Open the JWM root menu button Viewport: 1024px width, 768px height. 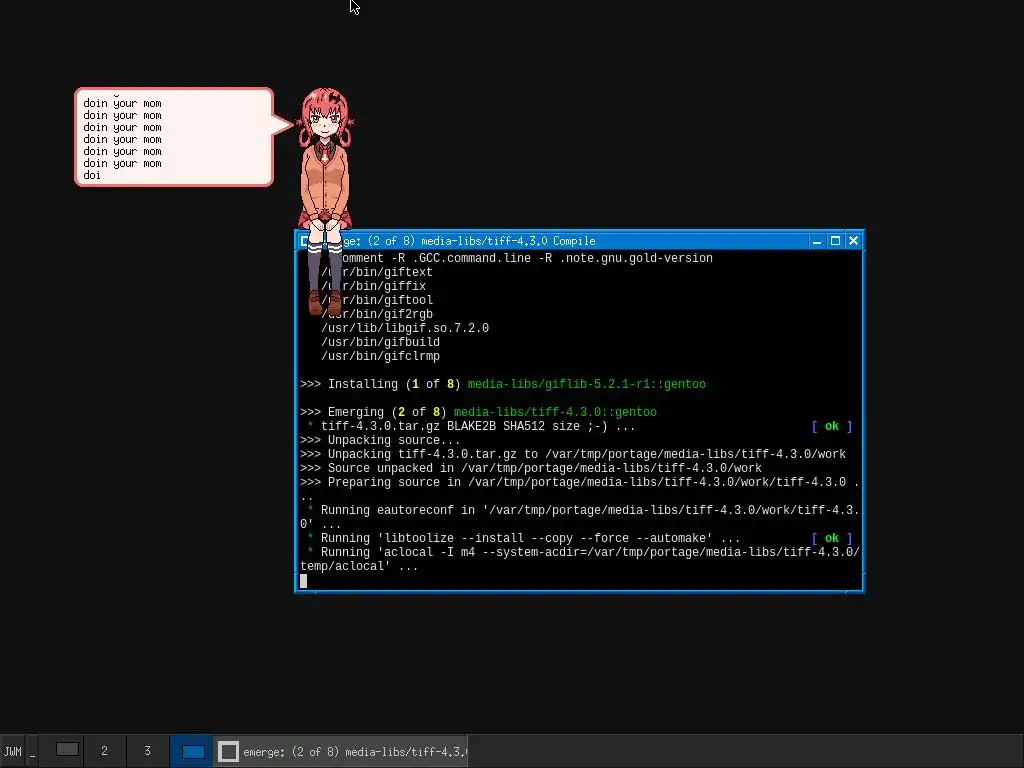[12, 752]
